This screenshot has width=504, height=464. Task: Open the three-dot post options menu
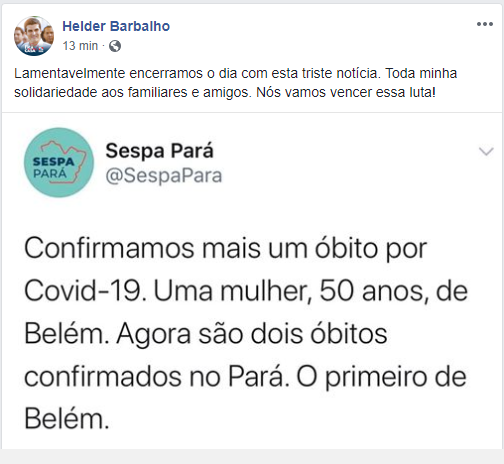(485, 24)
